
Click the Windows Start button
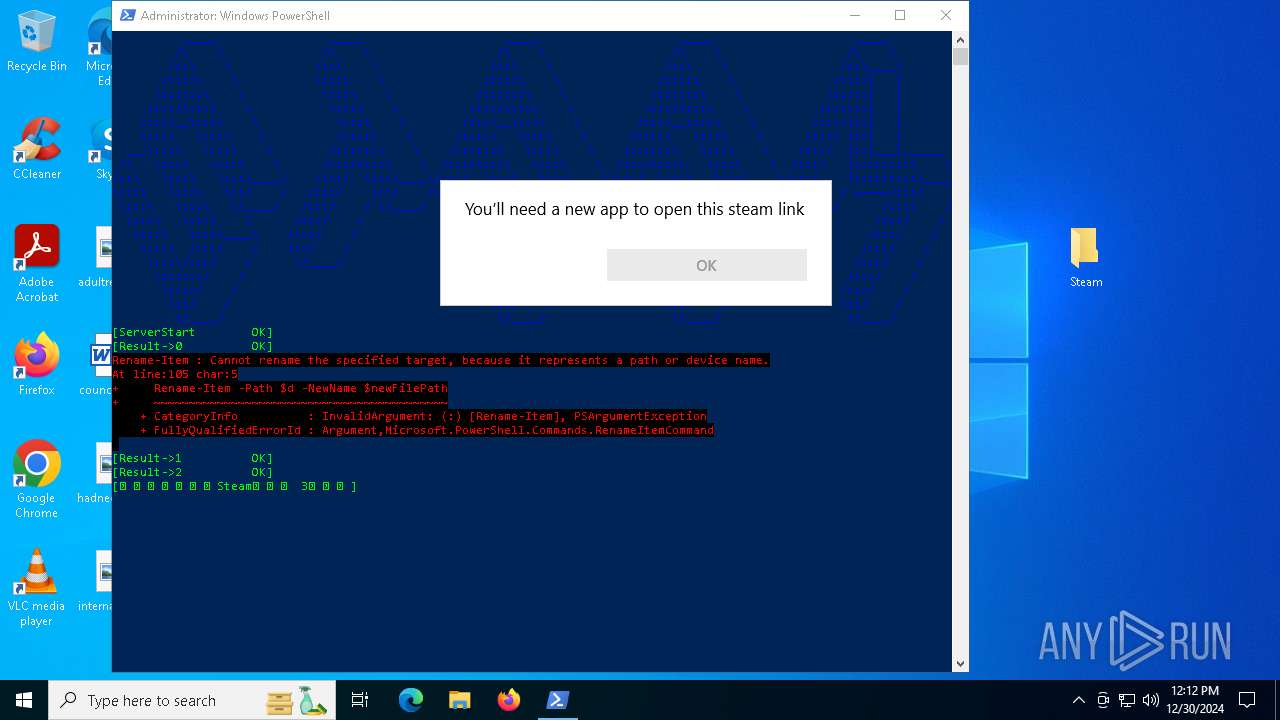tap(24, 700)
